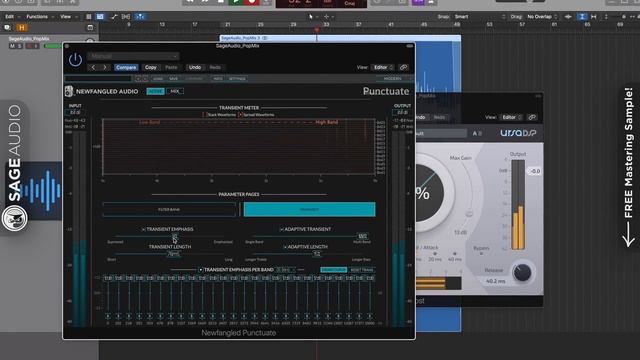Click the flex icon in toolbar
Viewport: 640px width, 360px height.
tap(126, 17)
